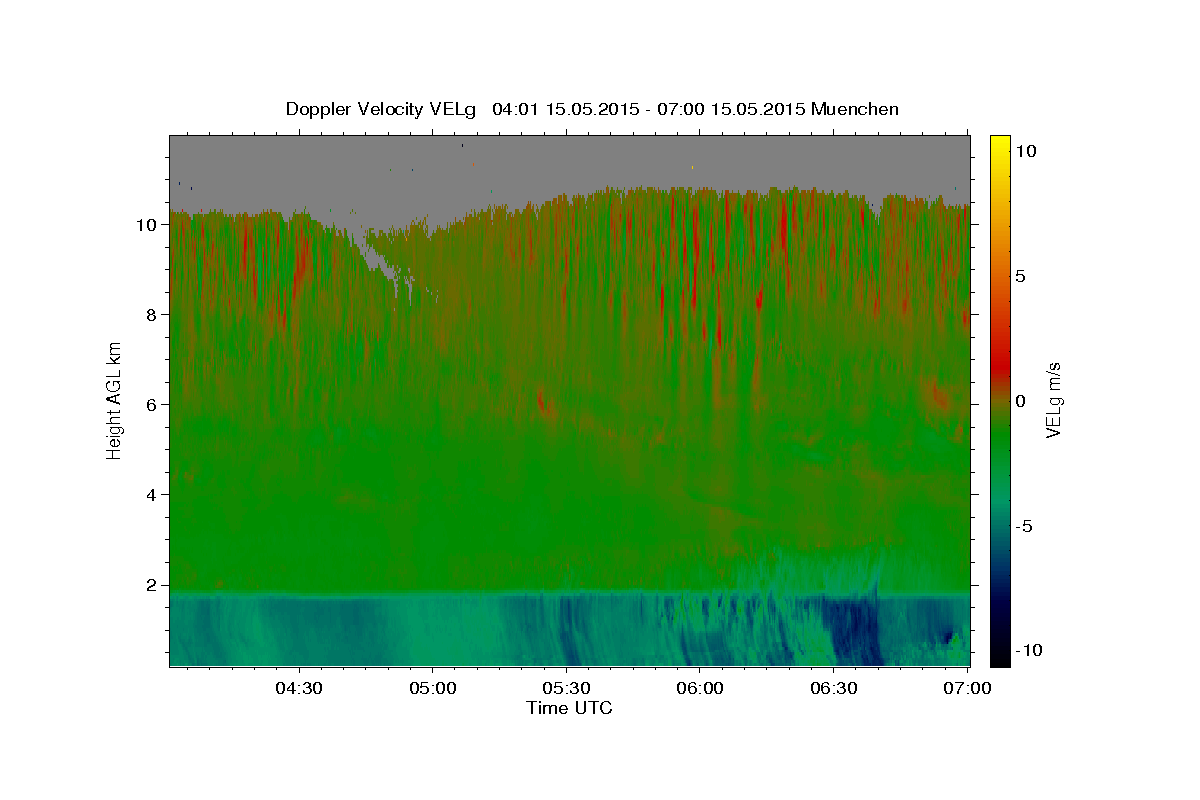Click the "Time UTC" axis label
Image resolution: width=1200 pixels, height=800 pixels.
tap(569, 708)
